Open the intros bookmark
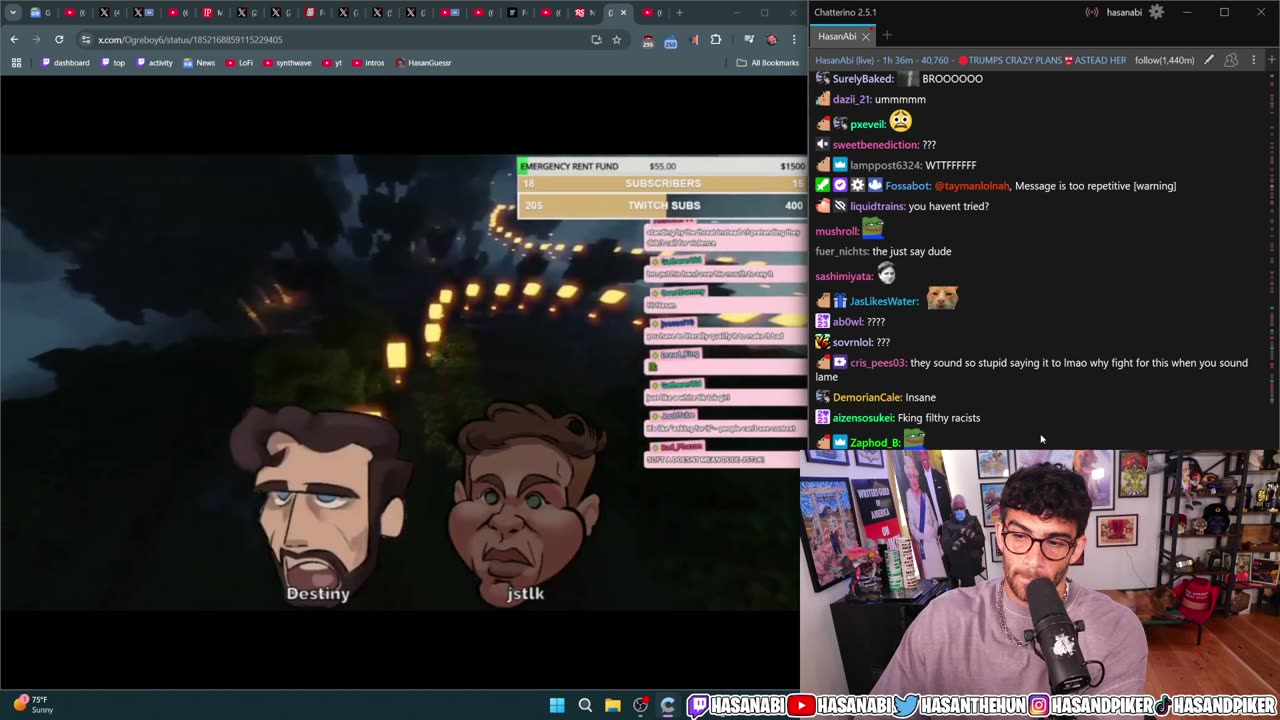The height and width of the screenshot is (720, 1280). tap(368, 62)
